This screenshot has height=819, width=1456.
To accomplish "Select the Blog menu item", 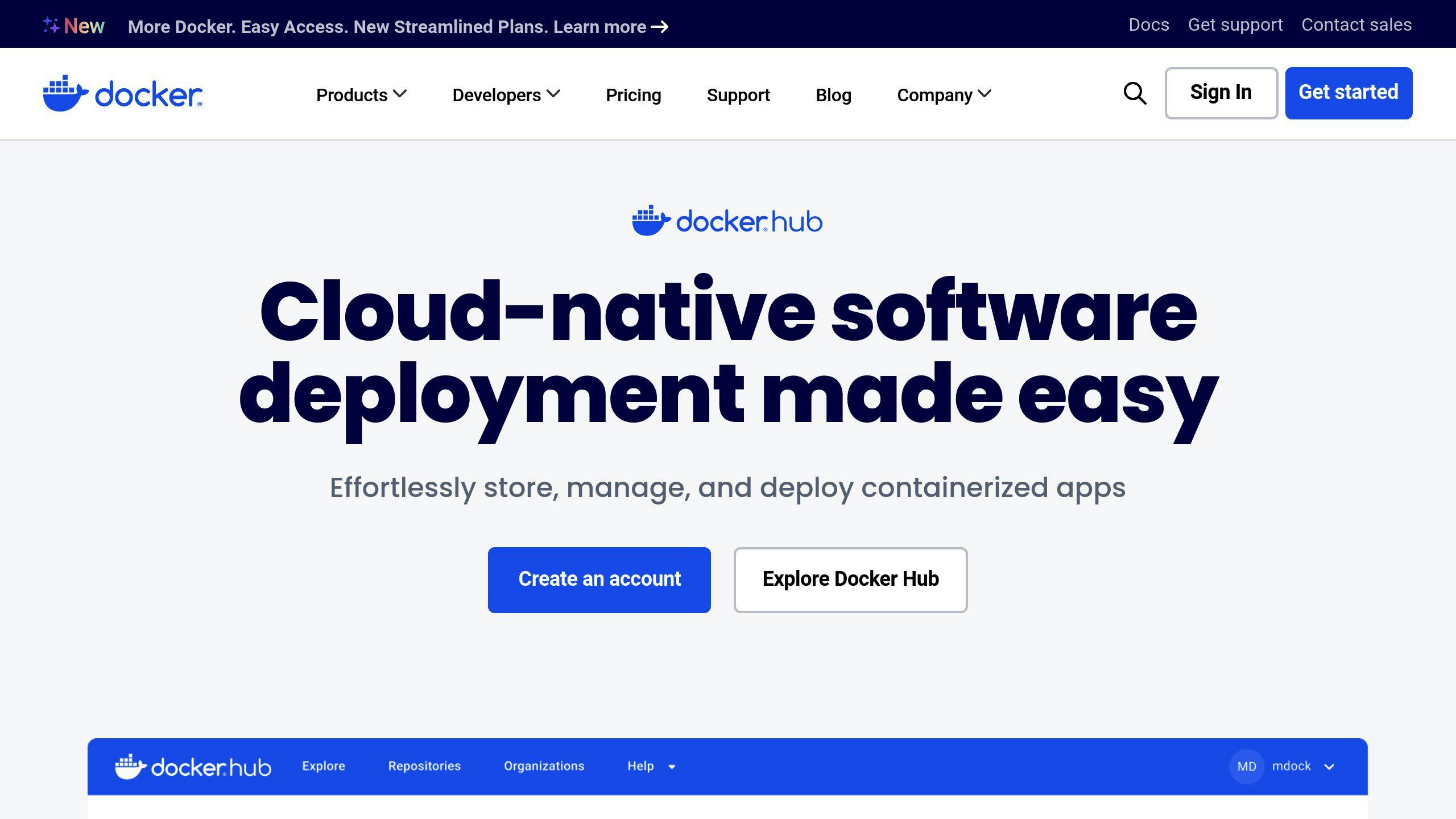I will 833,94.
